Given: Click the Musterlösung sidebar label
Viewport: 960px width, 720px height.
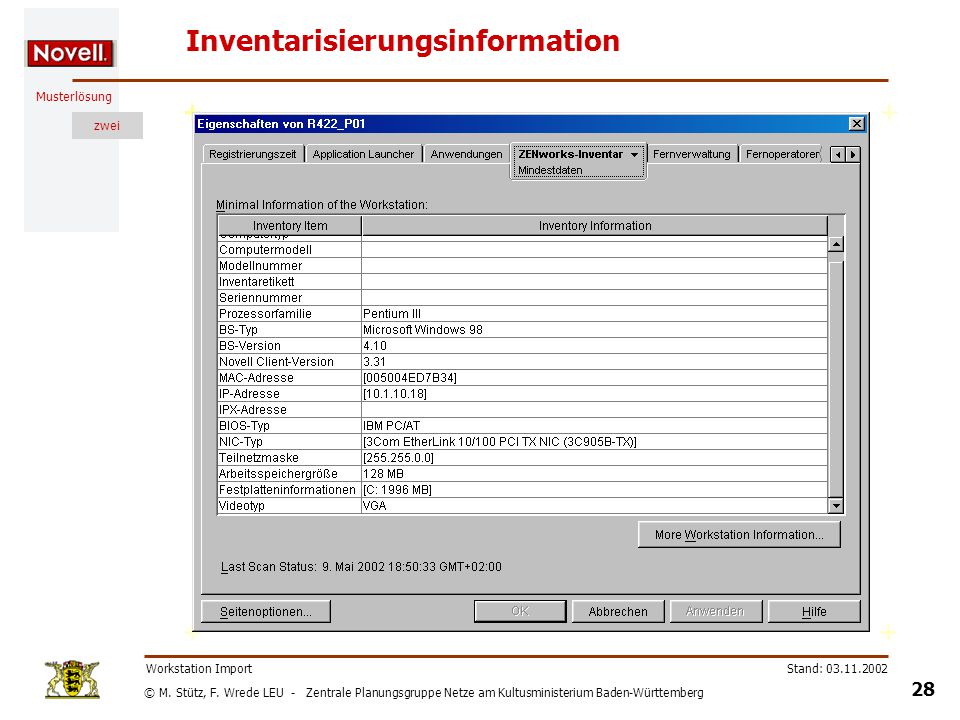Looking at the screenshot, I should point(73,97).
